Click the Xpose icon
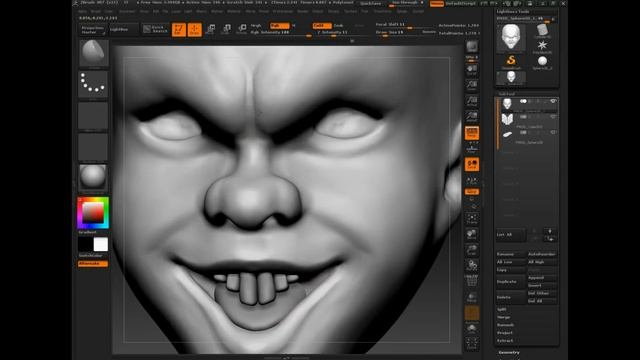640x360 pixels. click(x=472, y=344)
